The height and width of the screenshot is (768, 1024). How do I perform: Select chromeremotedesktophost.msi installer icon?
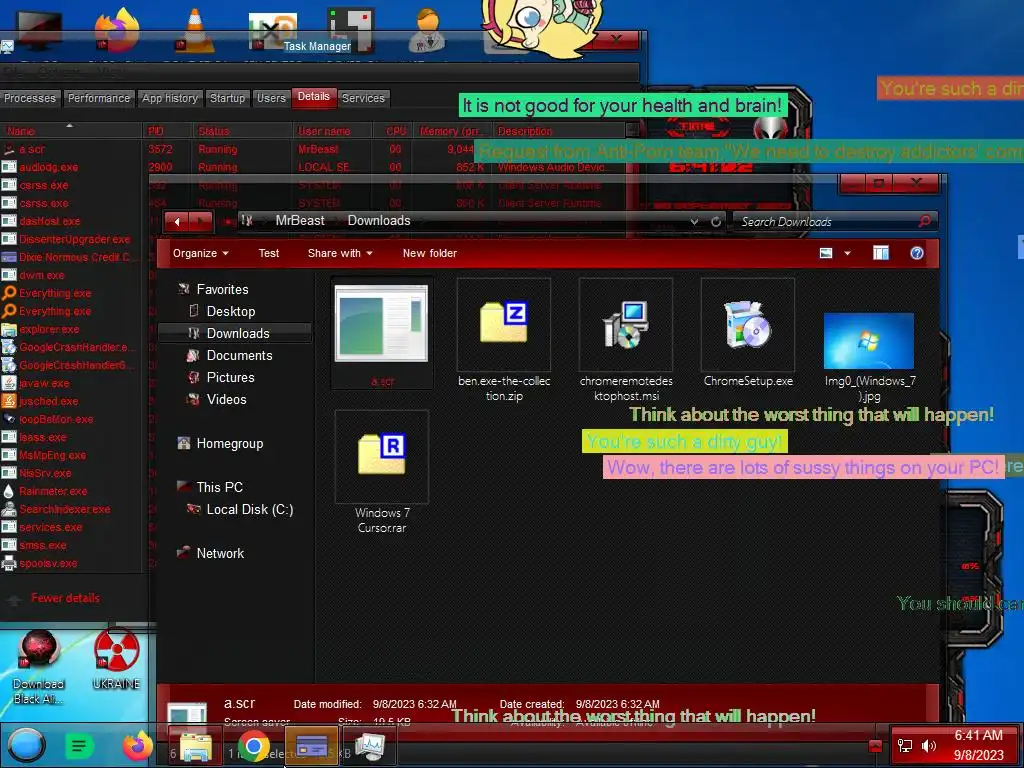point(626,324)
